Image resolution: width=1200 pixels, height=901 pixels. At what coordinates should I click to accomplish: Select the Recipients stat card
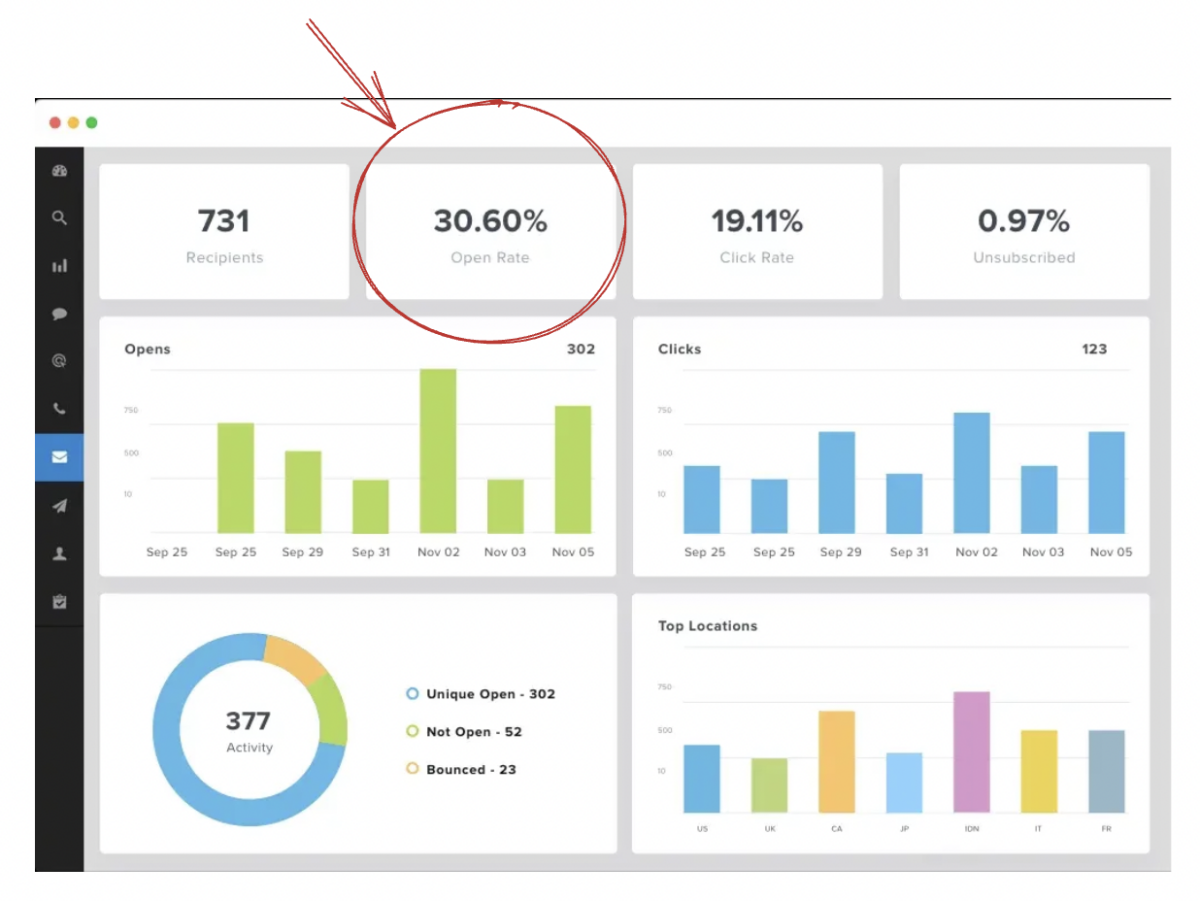224,232
